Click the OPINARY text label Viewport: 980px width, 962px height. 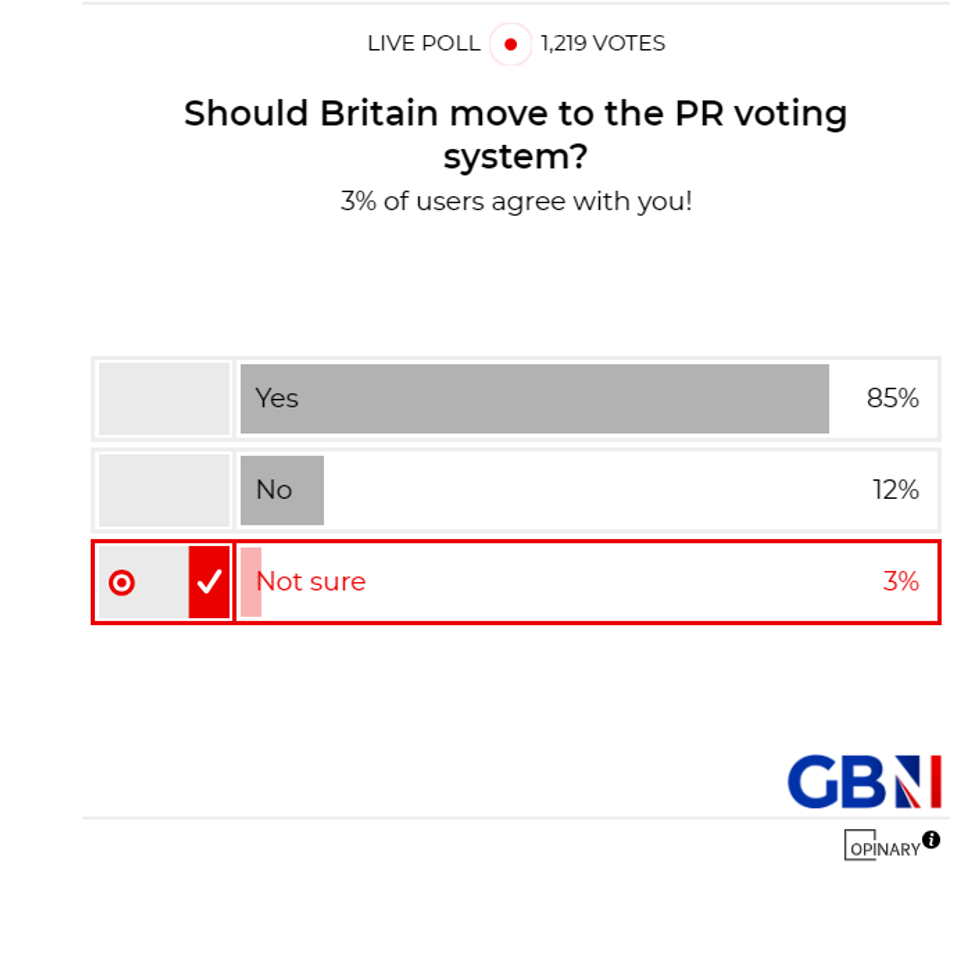coord(884,847)
